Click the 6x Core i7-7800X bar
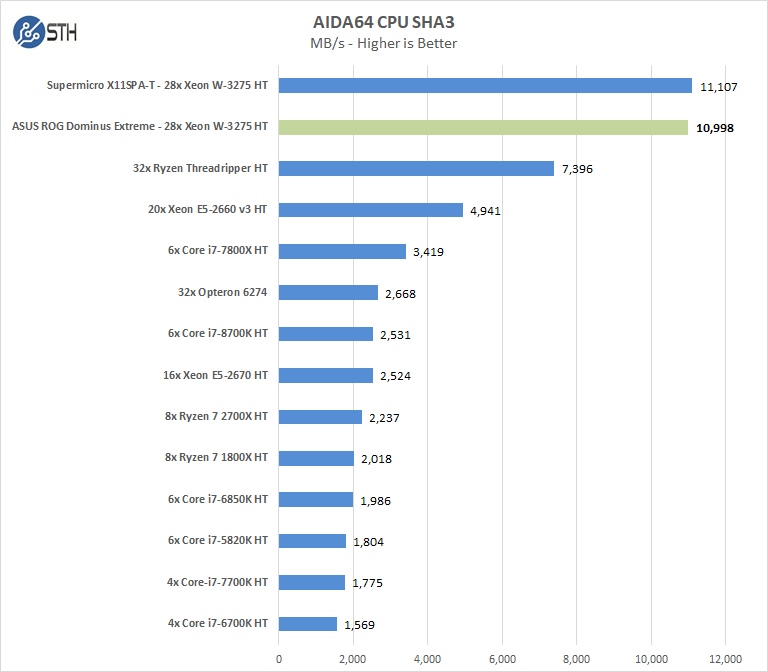 [x=342, y=251]
